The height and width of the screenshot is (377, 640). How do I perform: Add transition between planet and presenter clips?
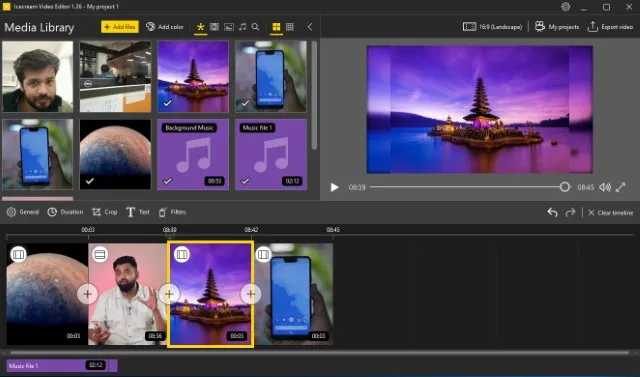pyautogui.click(x=87, y=294)
